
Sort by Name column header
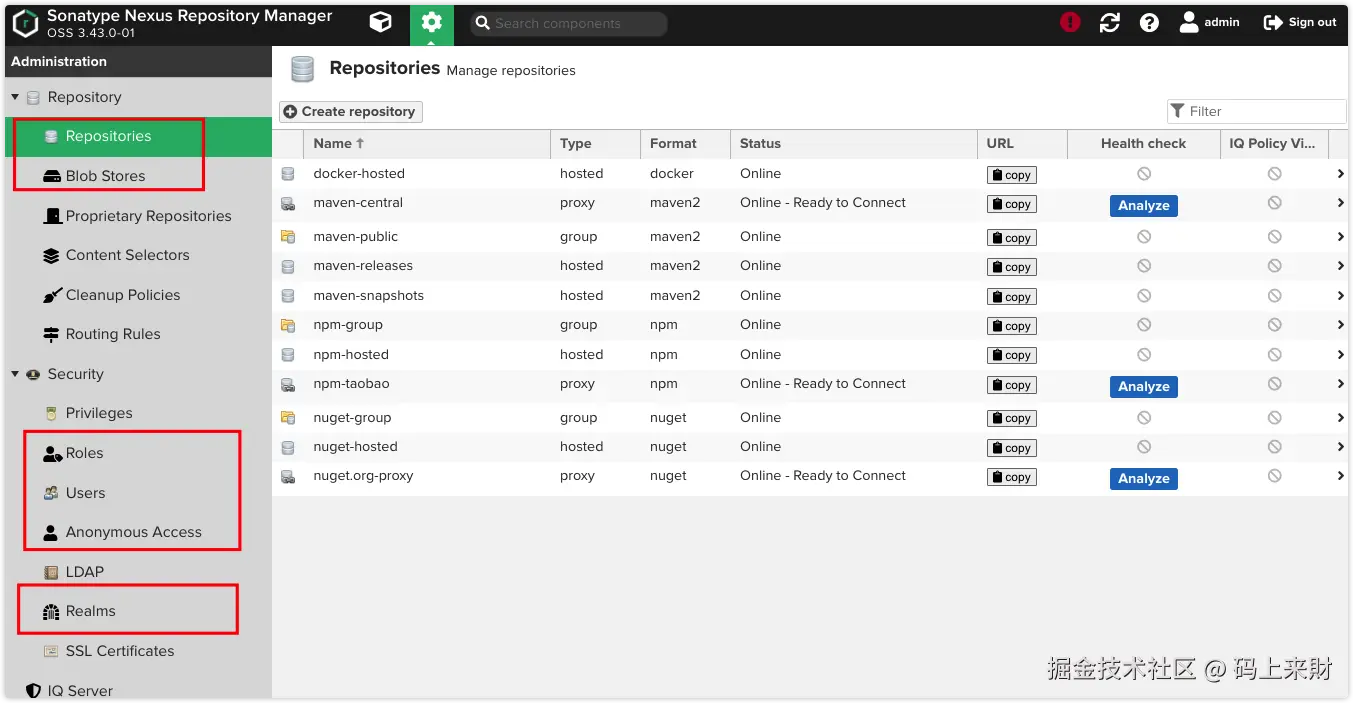tap(427, 143)
